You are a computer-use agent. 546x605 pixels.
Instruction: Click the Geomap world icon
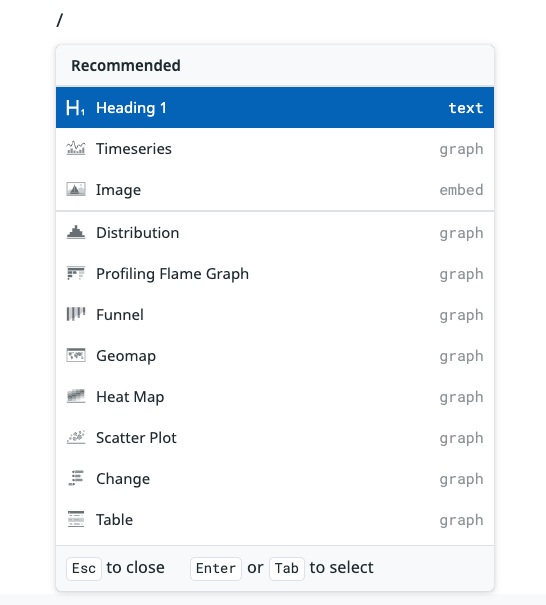76,355
